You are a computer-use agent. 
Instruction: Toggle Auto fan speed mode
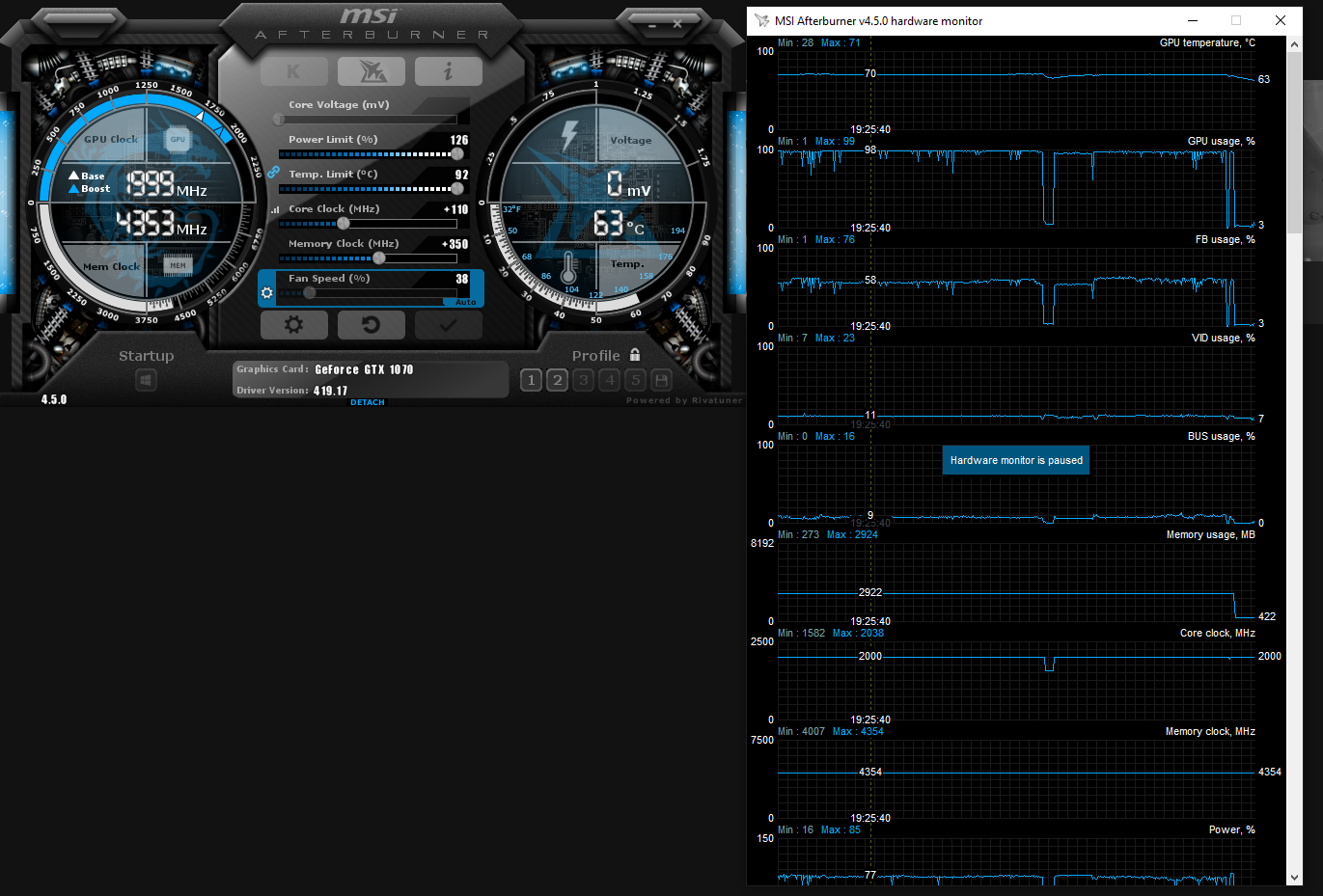click(x=466, y=302)
